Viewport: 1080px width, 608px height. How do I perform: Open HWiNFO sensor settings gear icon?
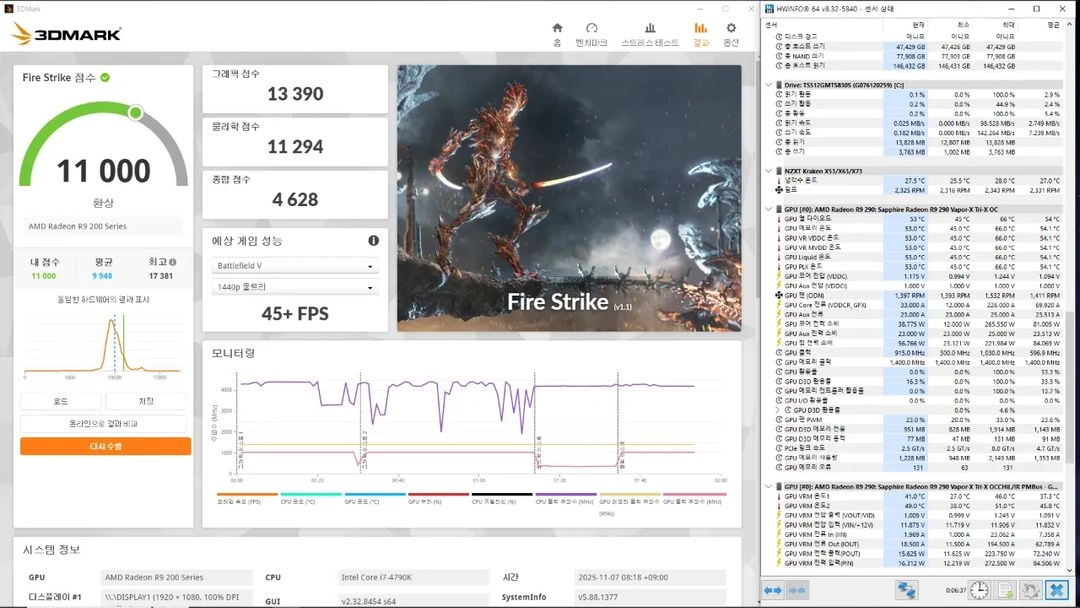(1031, 590)
